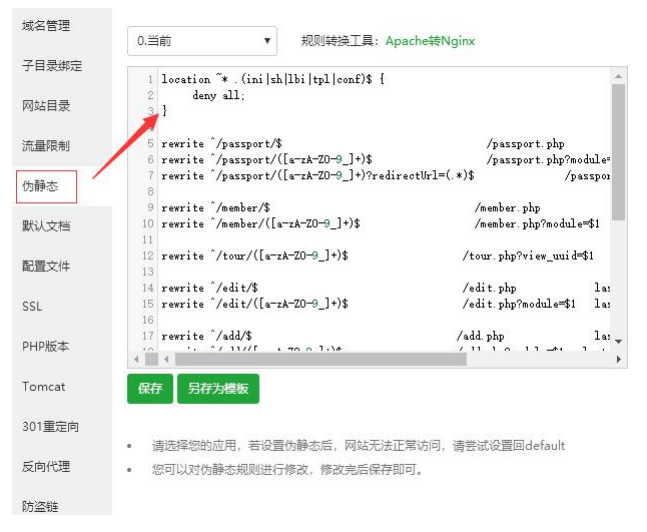Click 'rewrite ^/member/$' on line 9
The height and width of the screenshot is (532, 647).
215,208
